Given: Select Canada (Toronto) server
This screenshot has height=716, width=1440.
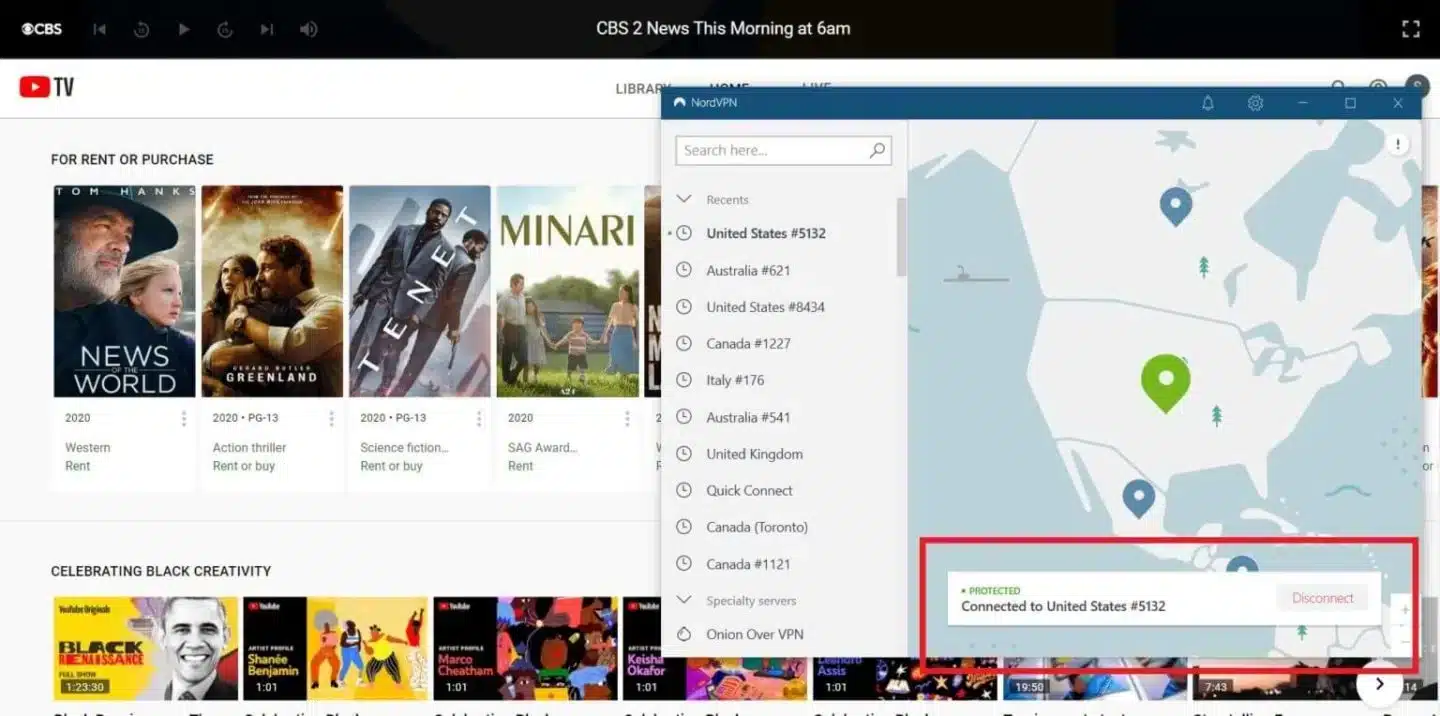Looking at the screenshot, I should pos(757,527).
